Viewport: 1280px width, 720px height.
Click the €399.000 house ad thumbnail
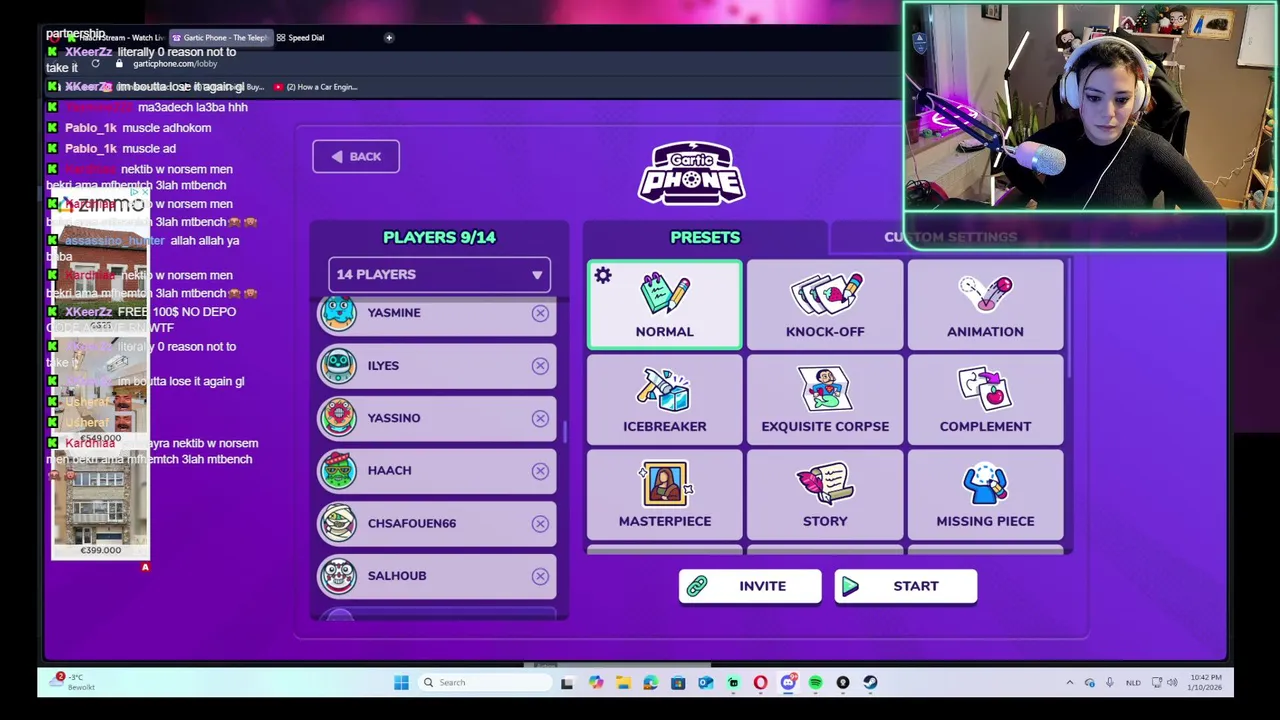[x=100, y=507]
